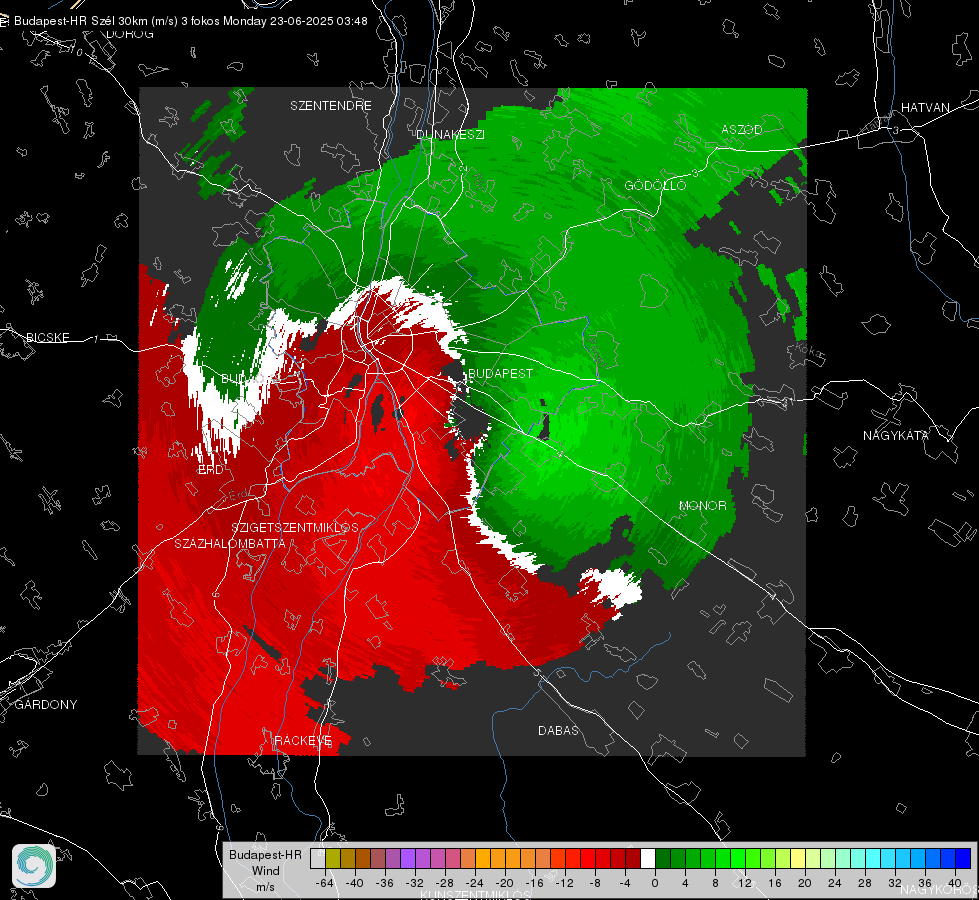Click the -24 value on the legend scale
979x900 pixels.
pyautogui.click(x=475, y=883)
